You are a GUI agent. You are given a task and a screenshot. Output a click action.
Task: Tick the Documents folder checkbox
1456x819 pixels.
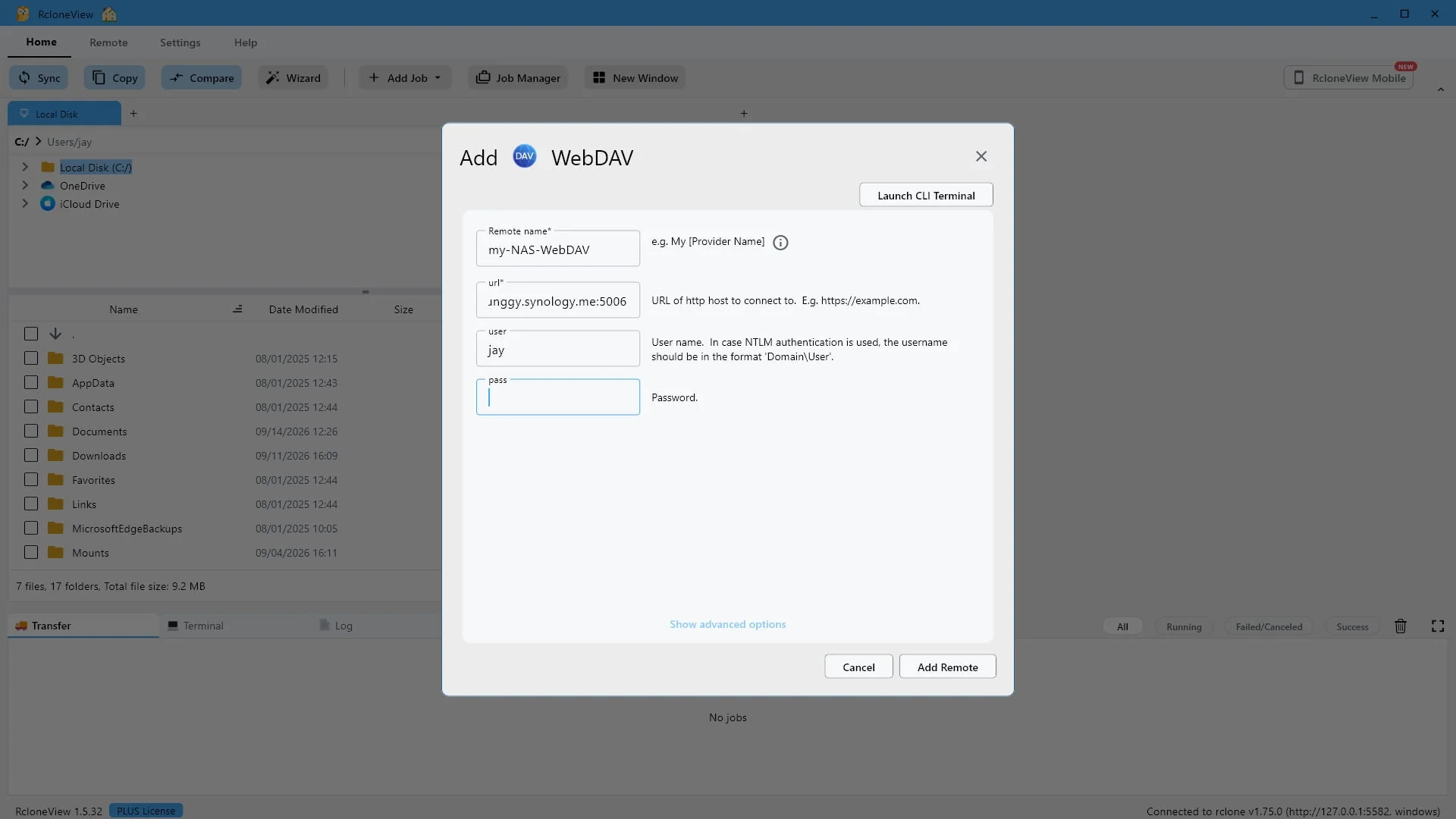31,431
